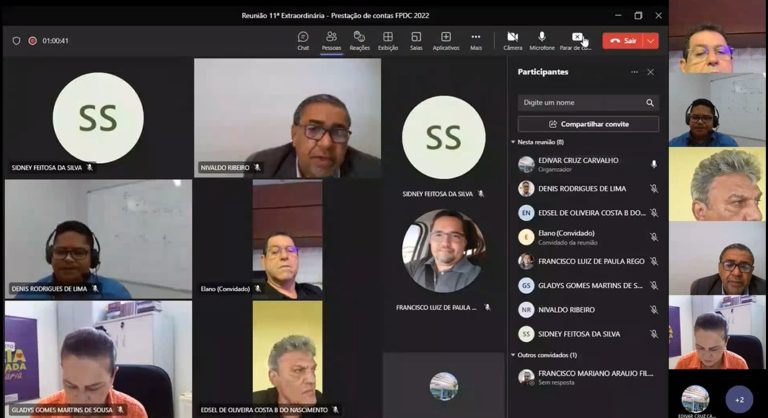Click the DENIS RODRIGUES DE LIMA video tile
Image resolution: width=768 pixels, height=418 pixels.
pos(98,239)
